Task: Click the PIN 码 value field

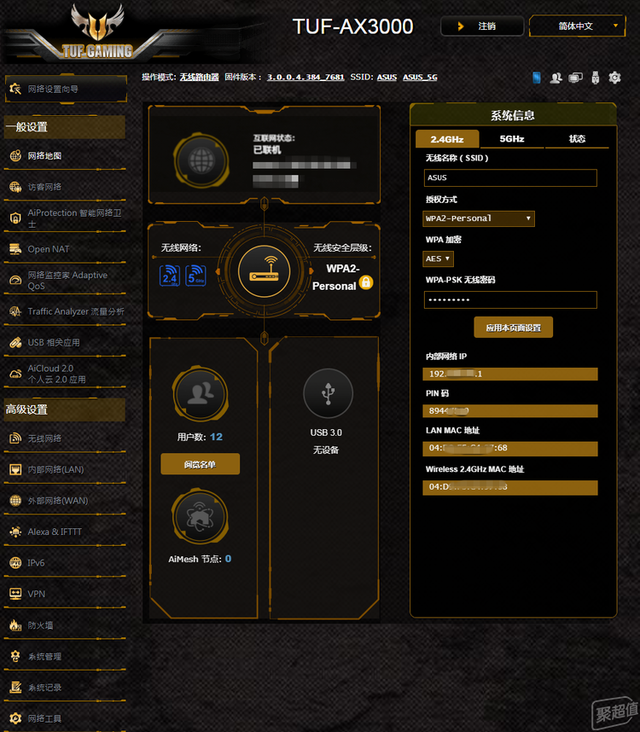Action: pyautogui.click(x=510, y=411)
